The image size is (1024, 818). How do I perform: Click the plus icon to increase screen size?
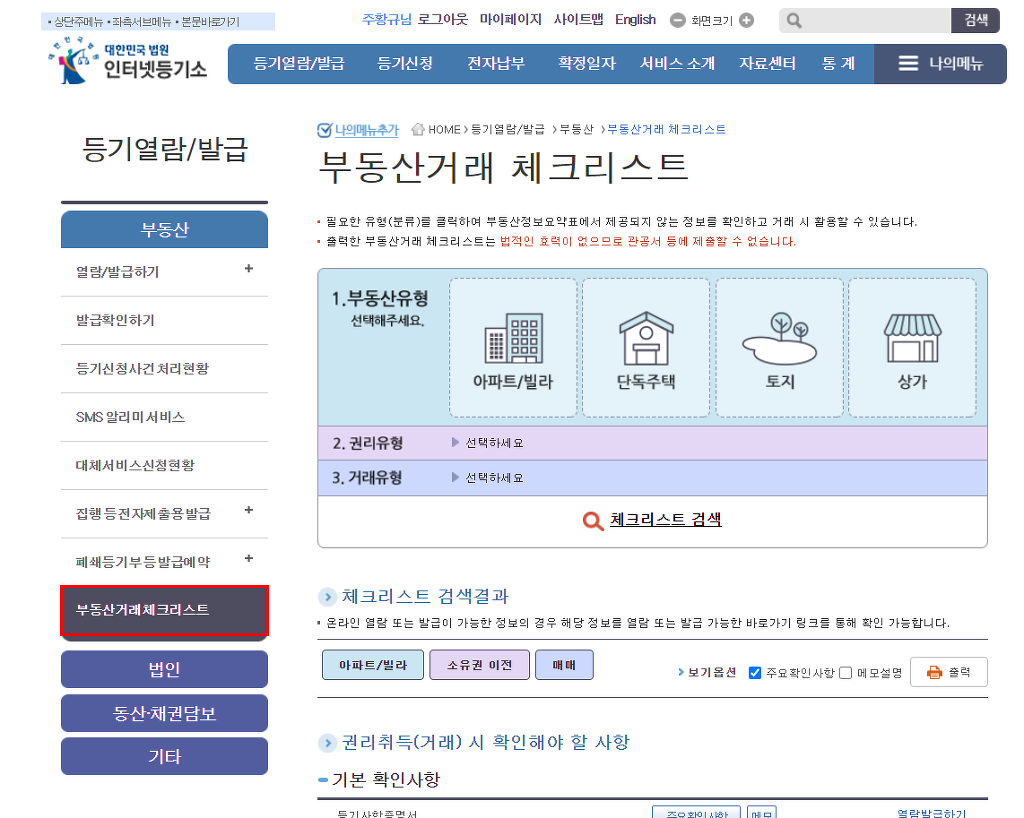(x=746, y=20)
